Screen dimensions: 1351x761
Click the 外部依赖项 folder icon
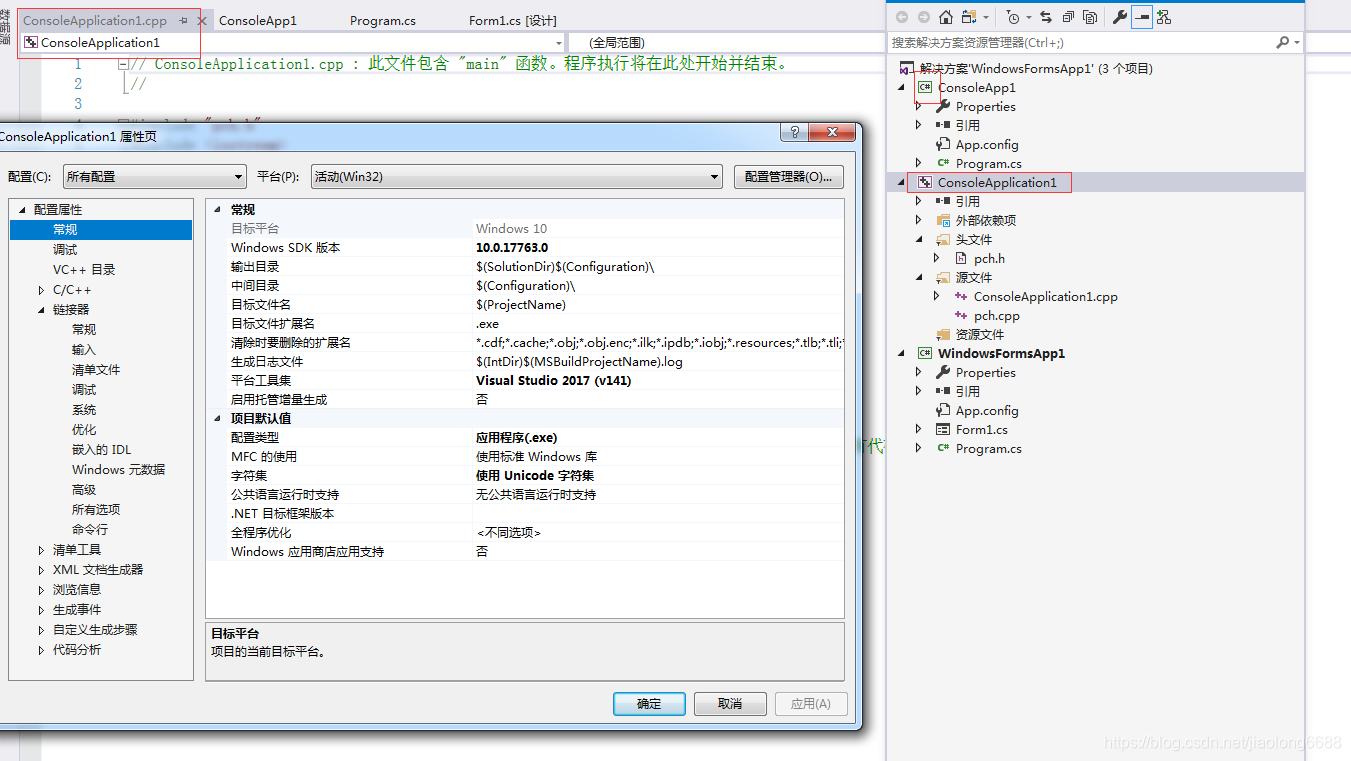pyautogui.click(x=943, y=220)
